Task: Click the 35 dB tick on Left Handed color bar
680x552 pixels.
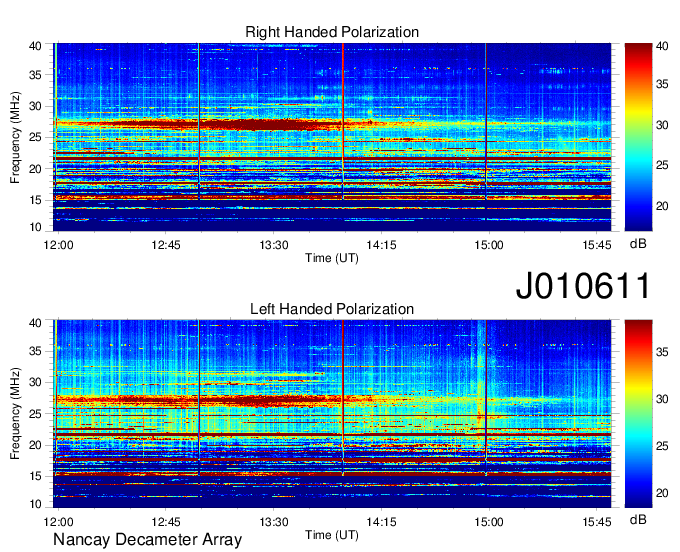Action: click(662, 352)
